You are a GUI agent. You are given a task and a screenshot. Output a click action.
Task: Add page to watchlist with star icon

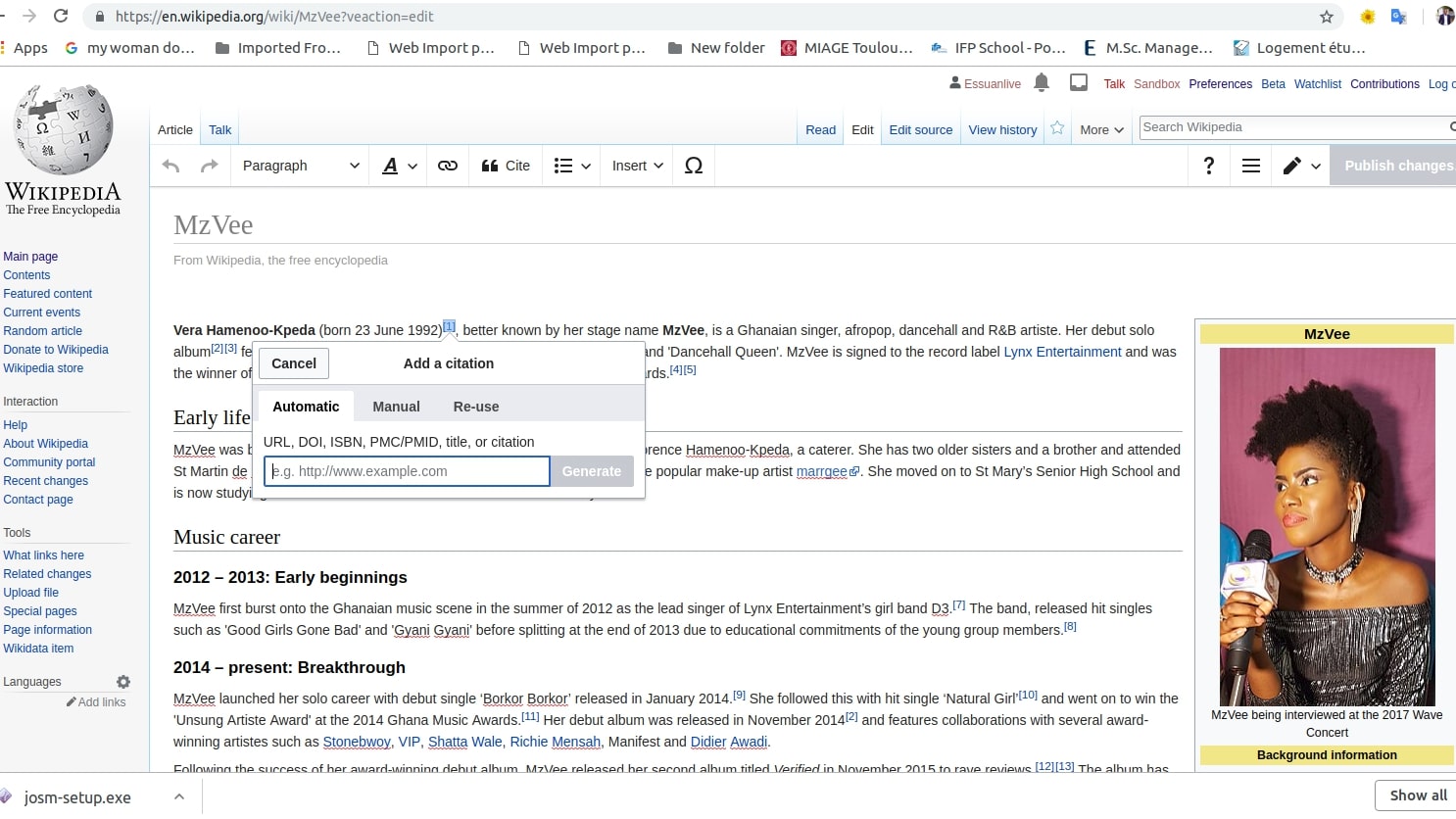pos(1057,127)
